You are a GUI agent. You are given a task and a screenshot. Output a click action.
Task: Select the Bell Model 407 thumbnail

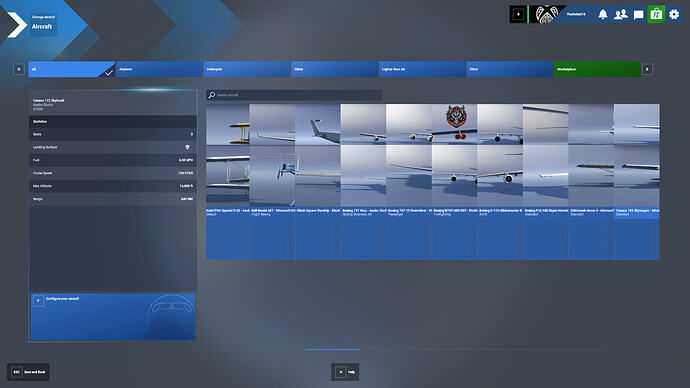coord(272,181)
